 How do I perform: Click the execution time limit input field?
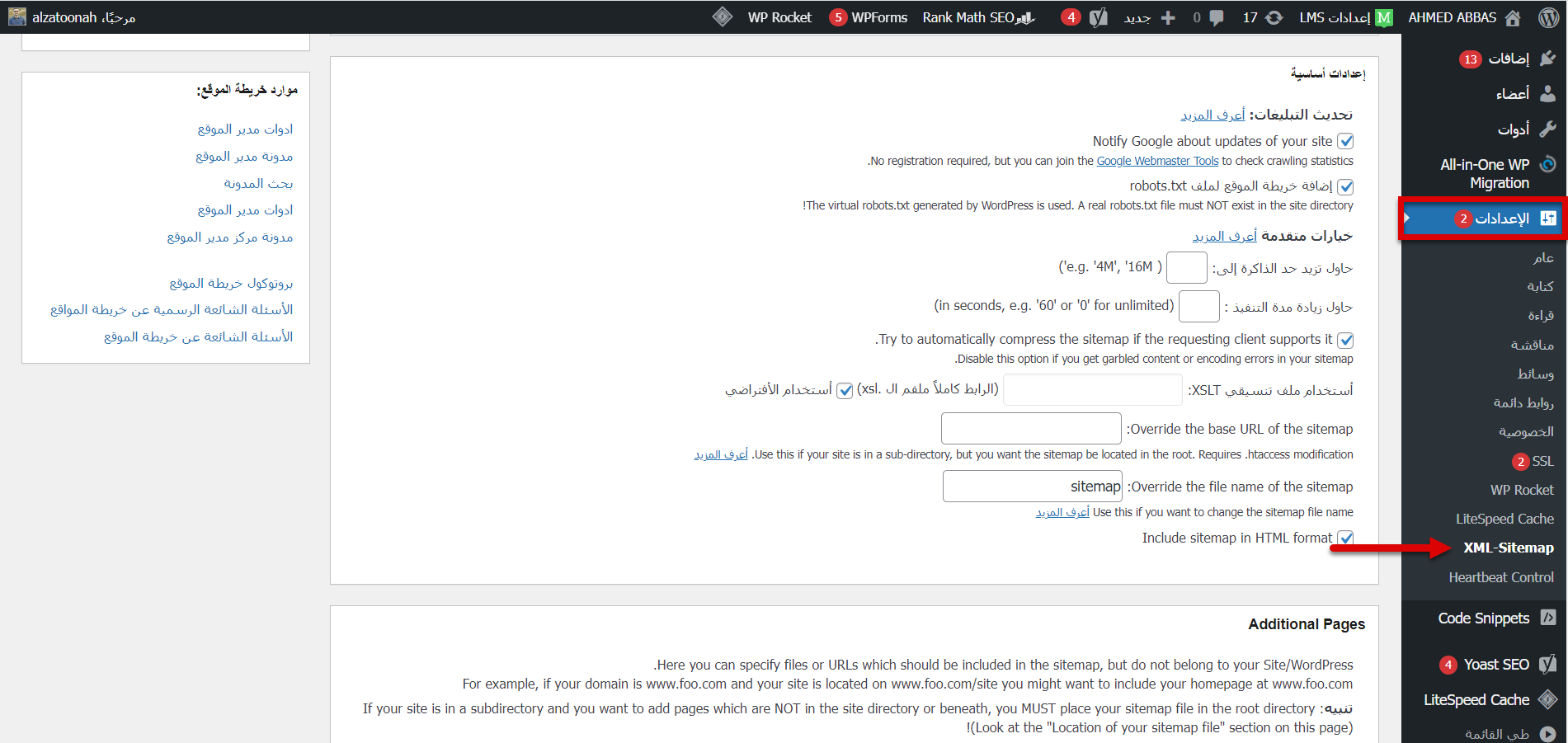point(1199,306)
